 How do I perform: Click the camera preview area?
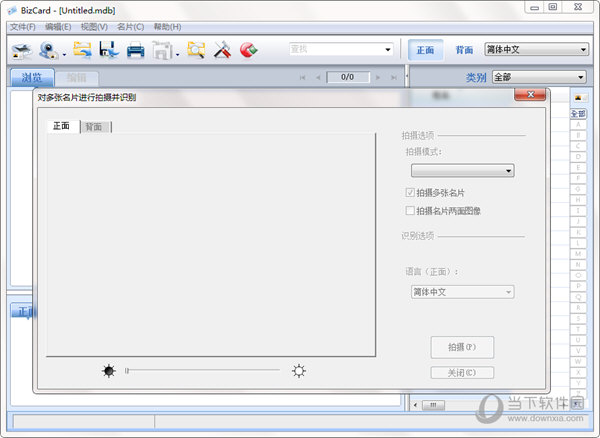click(211, 244)
